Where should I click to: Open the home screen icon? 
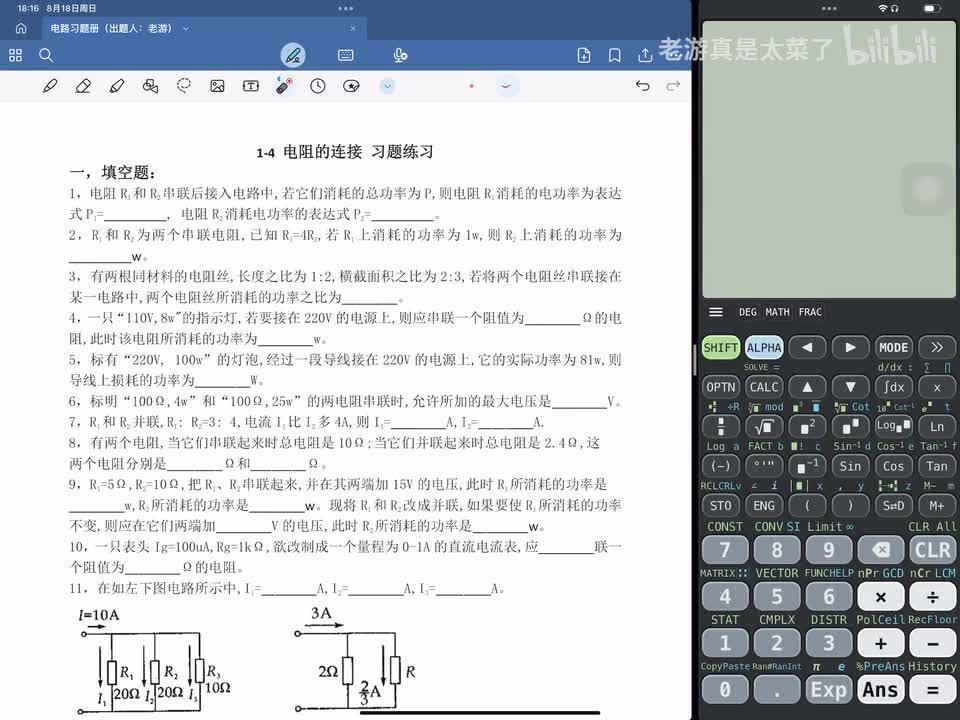coord(21,28)
